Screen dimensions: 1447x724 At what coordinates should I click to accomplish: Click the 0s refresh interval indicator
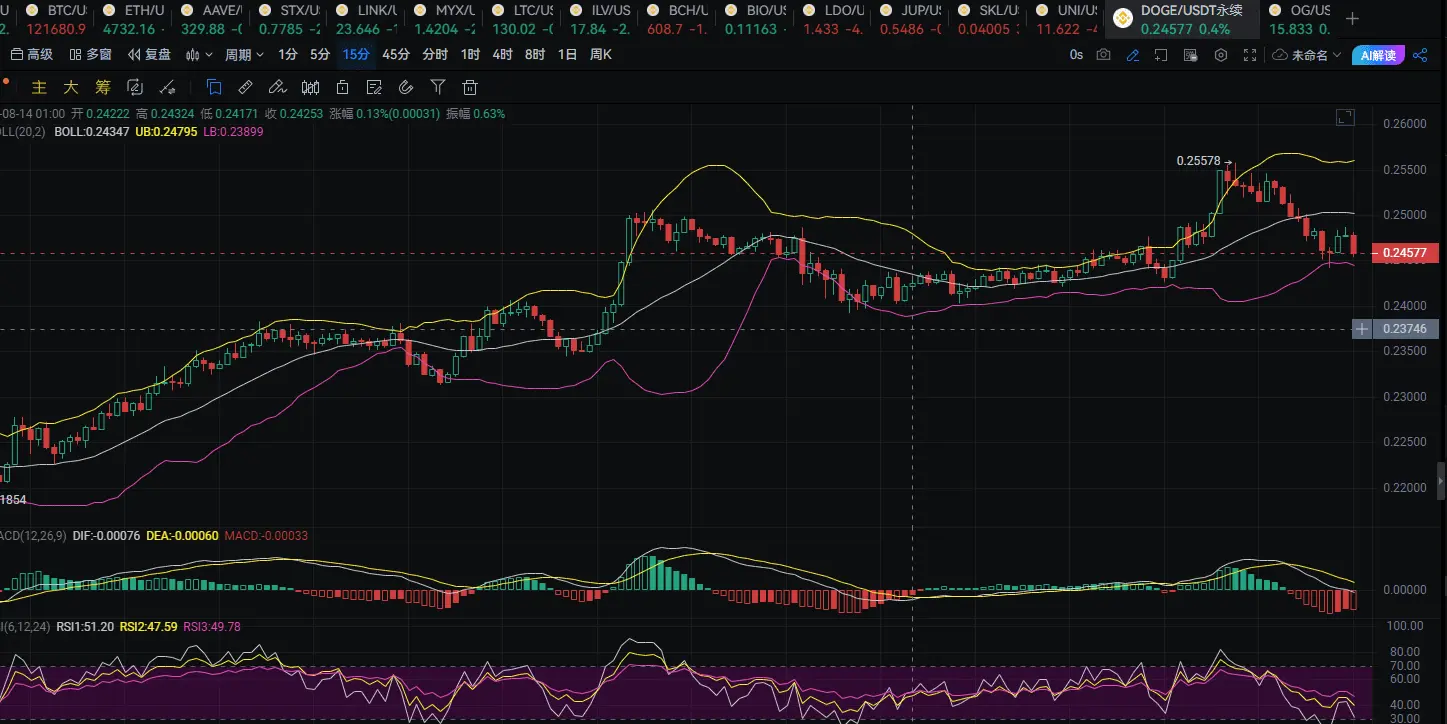1076,55
